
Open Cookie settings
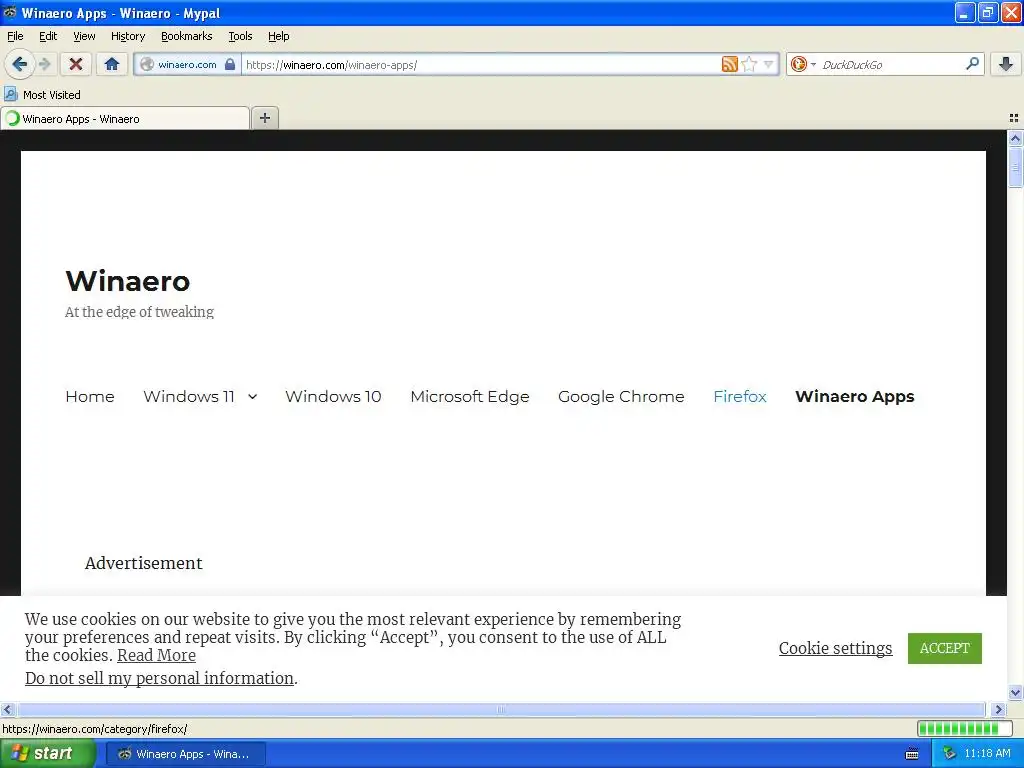[x=835, y=648]
